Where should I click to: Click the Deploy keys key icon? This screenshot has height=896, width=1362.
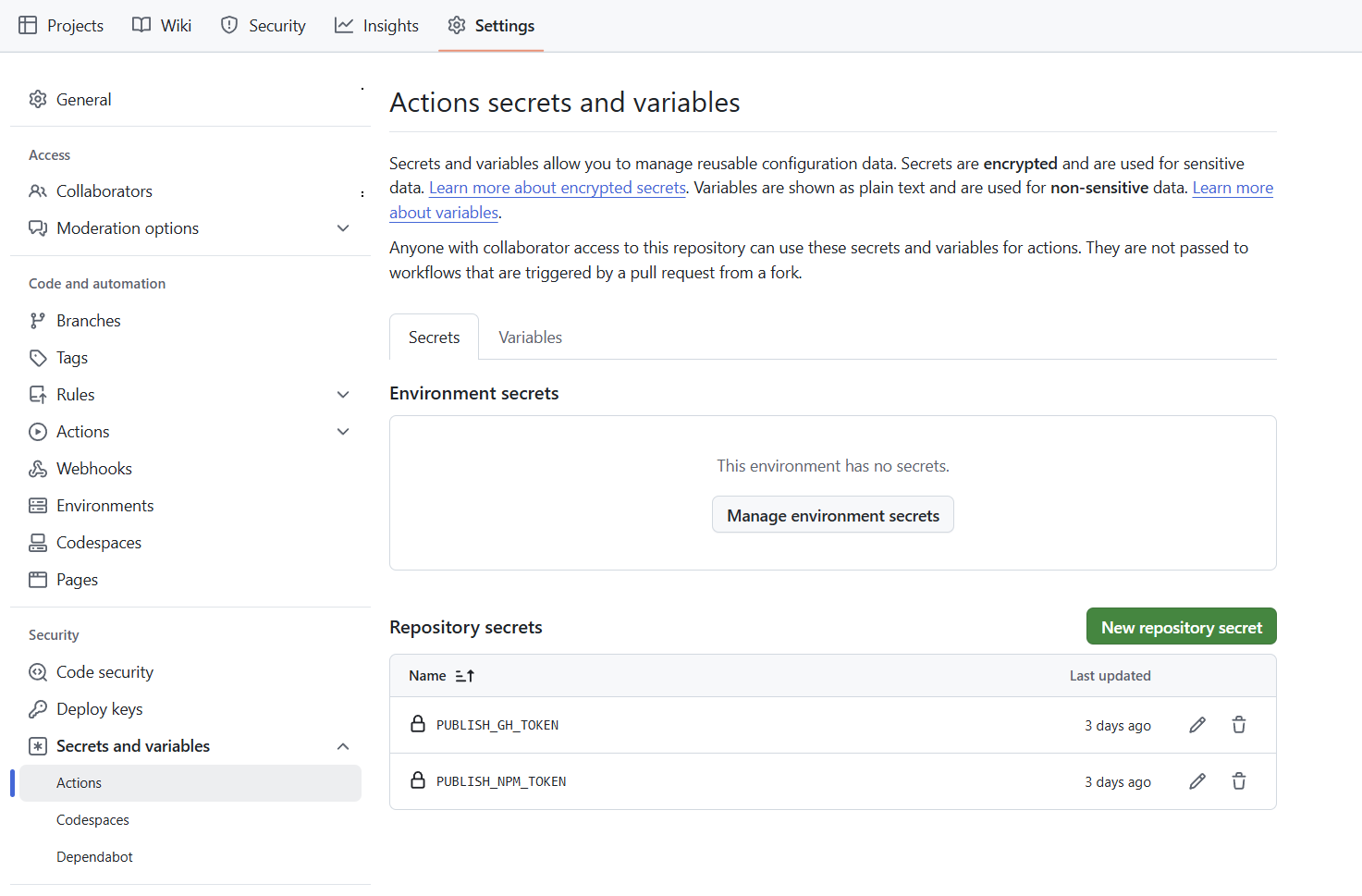(38, 709)
